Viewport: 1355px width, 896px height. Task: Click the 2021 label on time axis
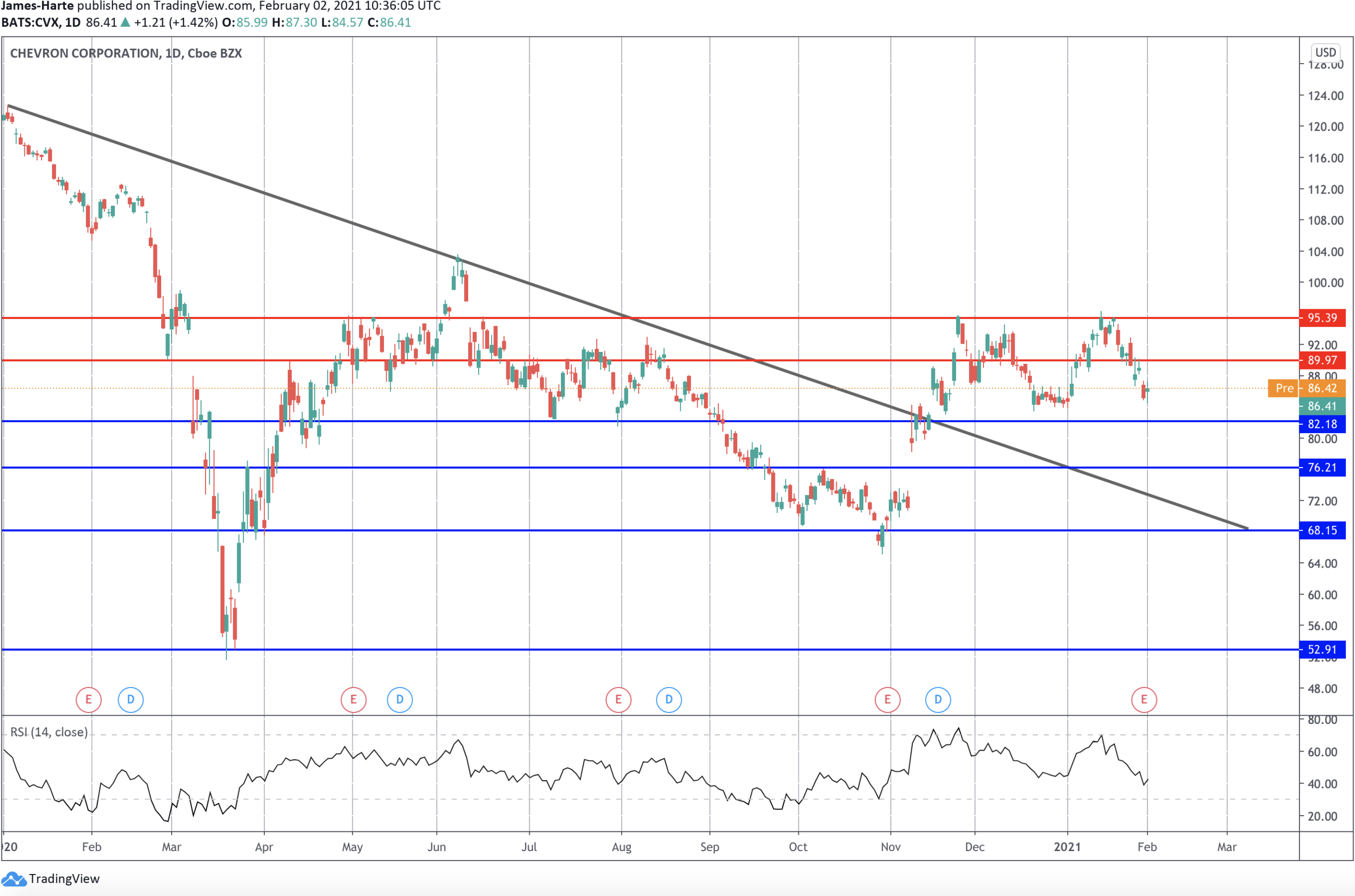[x=1067, y=847]
